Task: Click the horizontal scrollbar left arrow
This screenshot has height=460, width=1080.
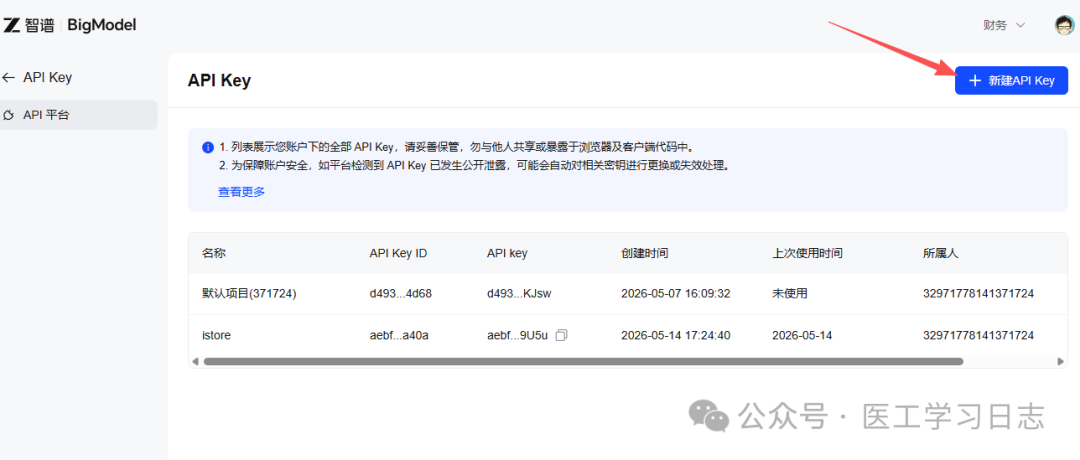Action: 195,361
